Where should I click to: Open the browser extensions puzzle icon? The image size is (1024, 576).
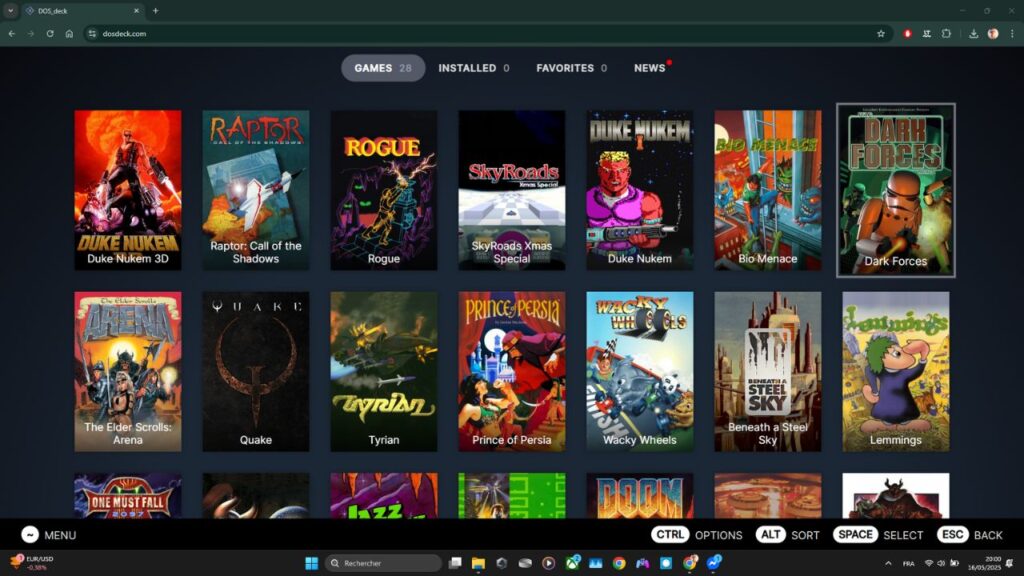point(946,33)
